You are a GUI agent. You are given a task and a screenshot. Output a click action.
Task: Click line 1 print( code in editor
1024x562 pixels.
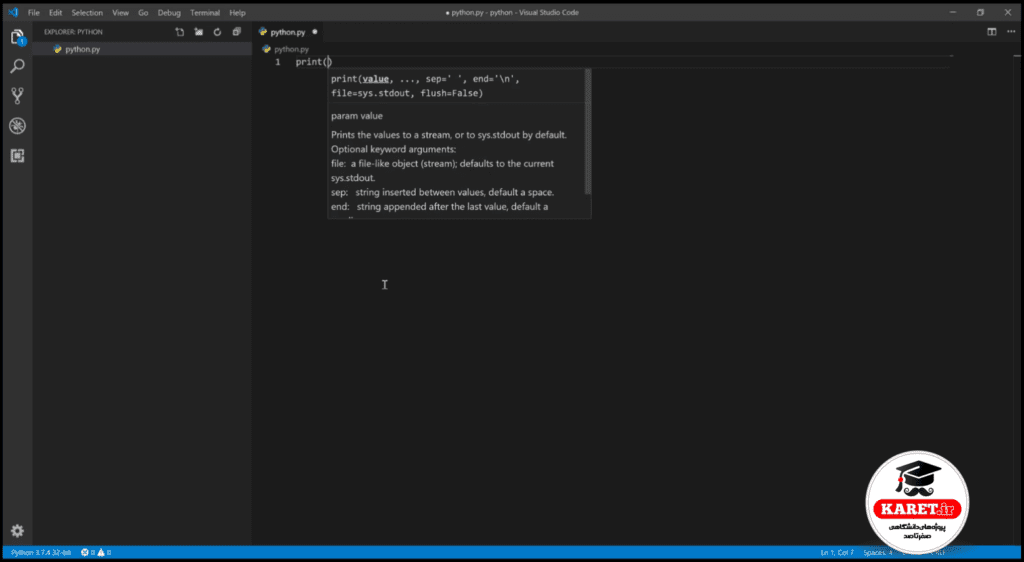click(x=313, y=62)
